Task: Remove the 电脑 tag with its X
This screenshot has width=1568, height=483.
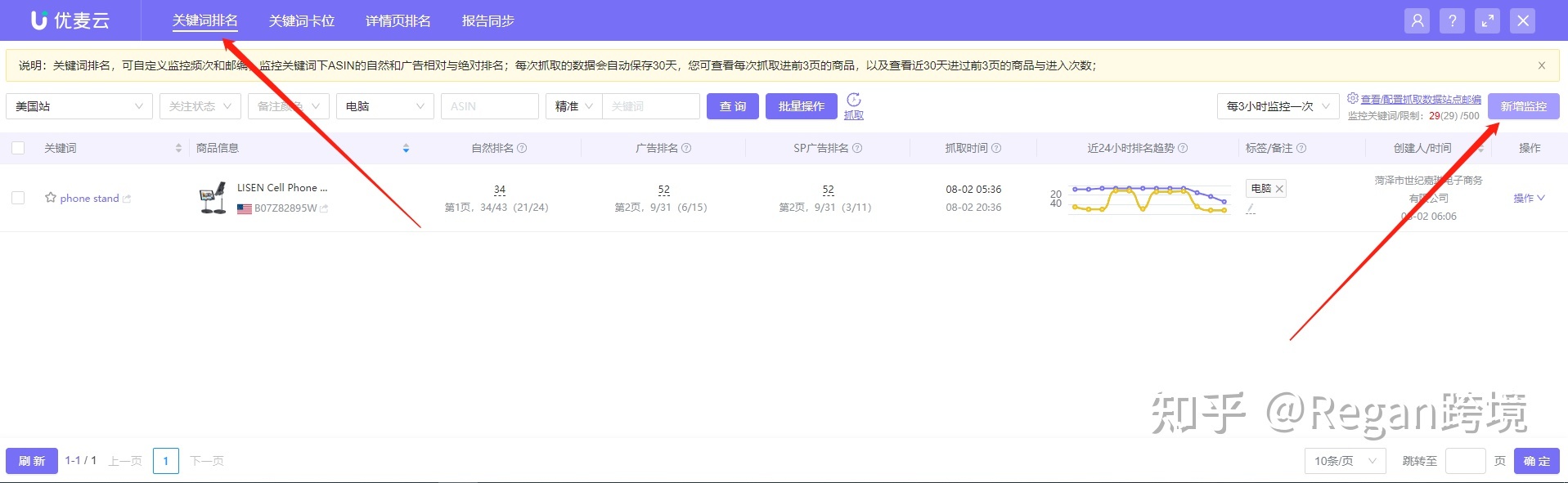Action: [1279, 189]
